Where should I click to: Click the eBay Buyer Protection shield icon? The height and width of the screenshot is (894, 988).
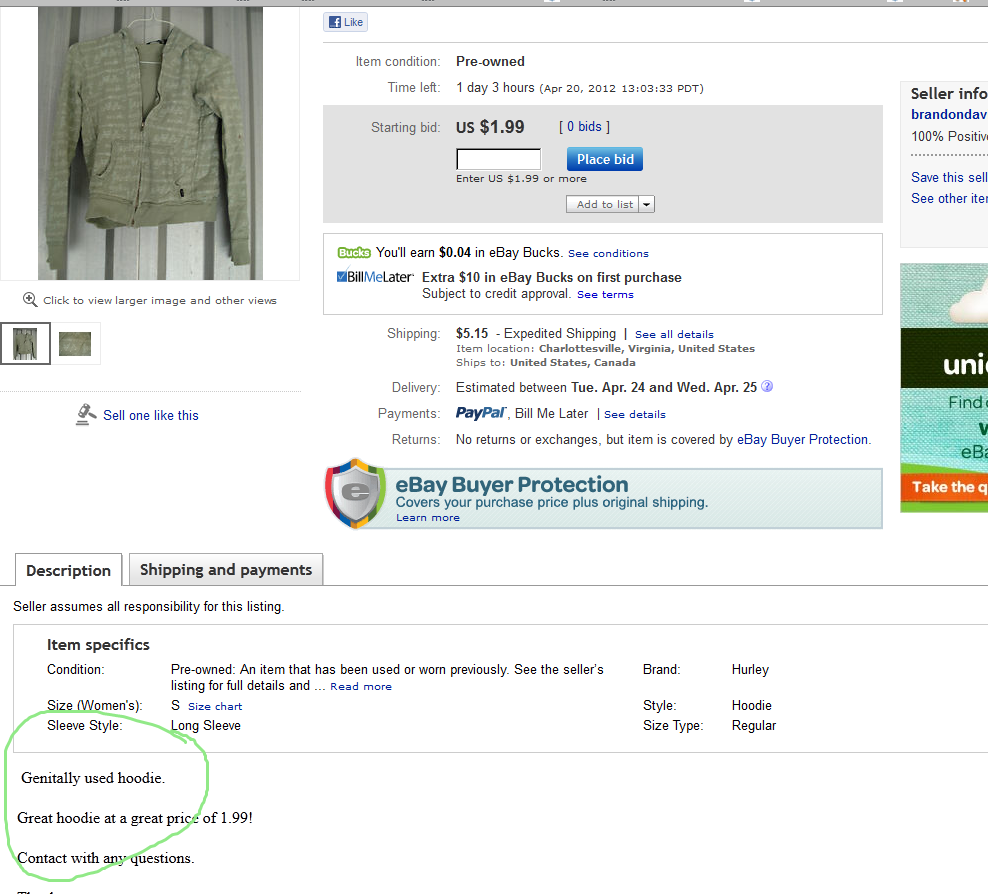pos(355,492)
